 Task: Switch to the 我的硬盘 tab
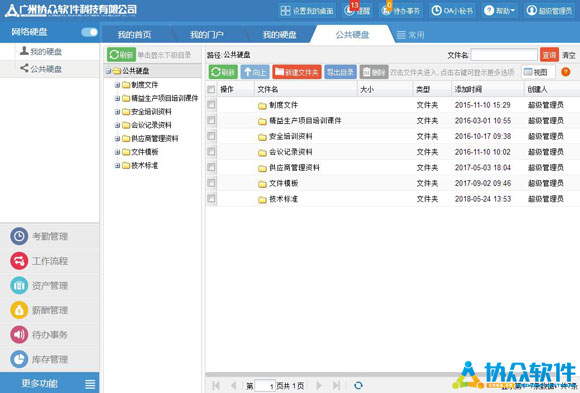click(x=280, y=35)
